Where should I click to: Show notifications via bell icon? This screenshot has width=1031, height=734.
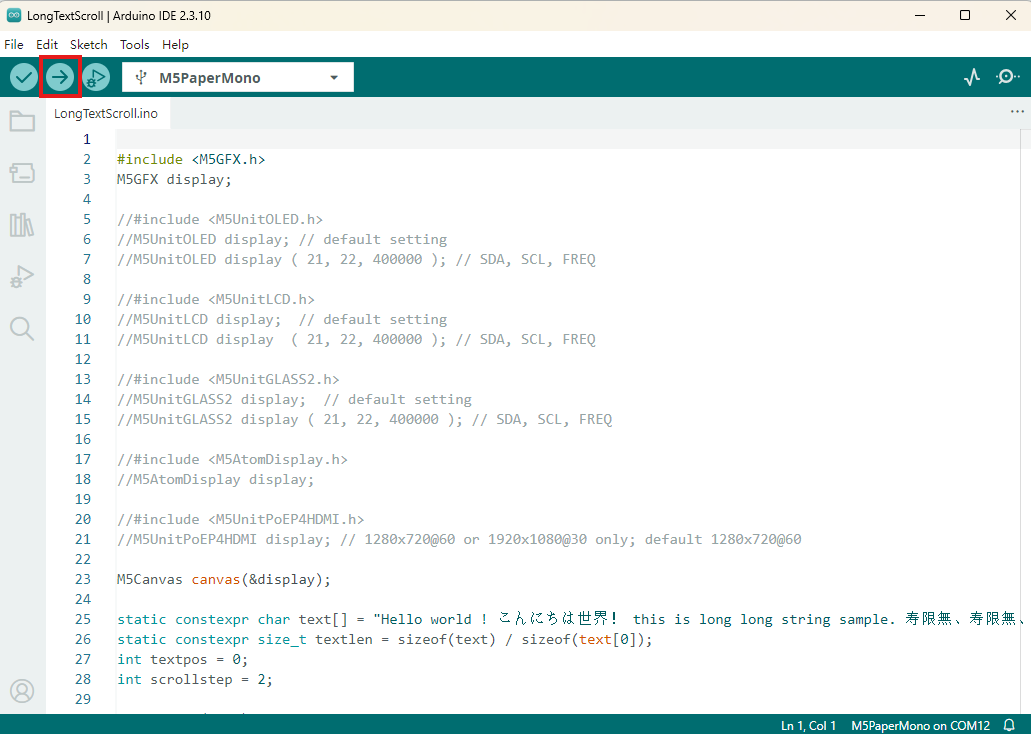1009,725
